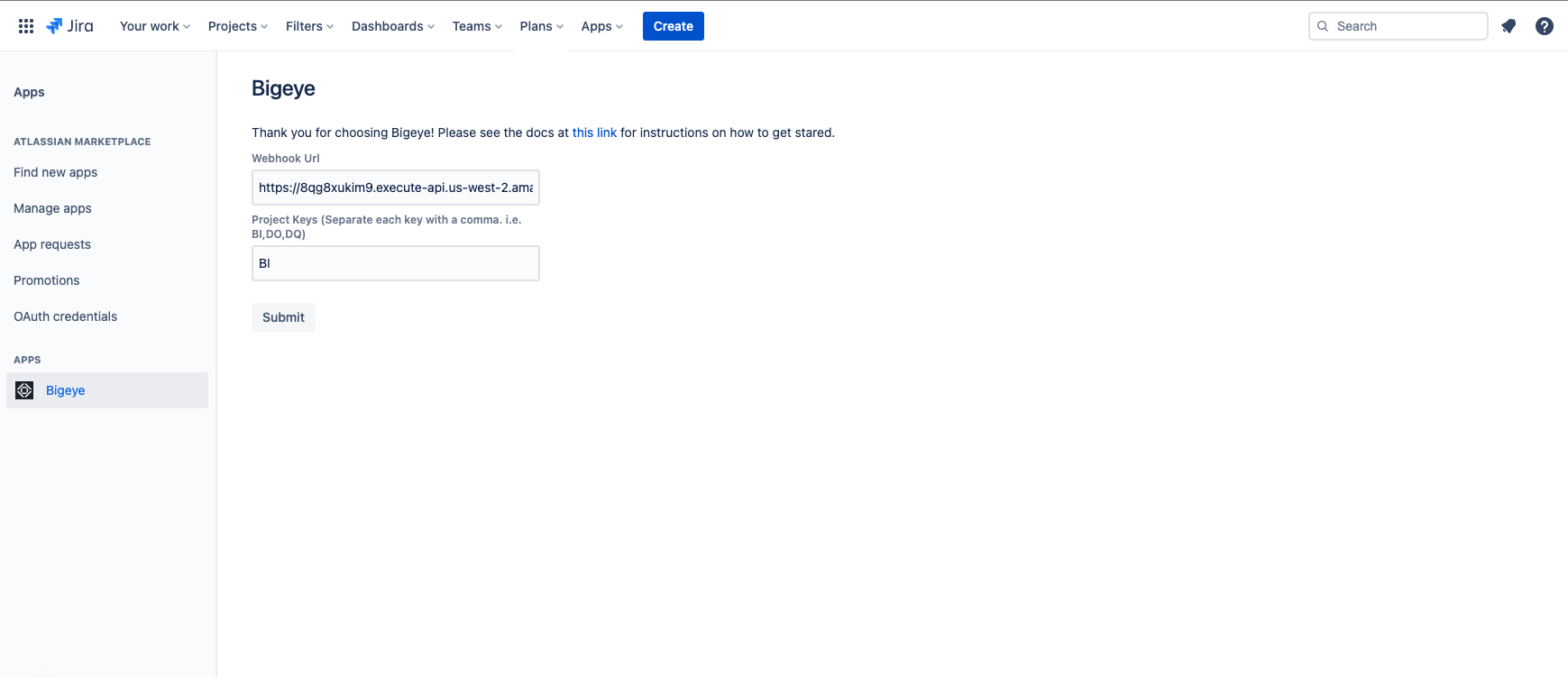Focus the Project Keys input field

tap(396, 263)
